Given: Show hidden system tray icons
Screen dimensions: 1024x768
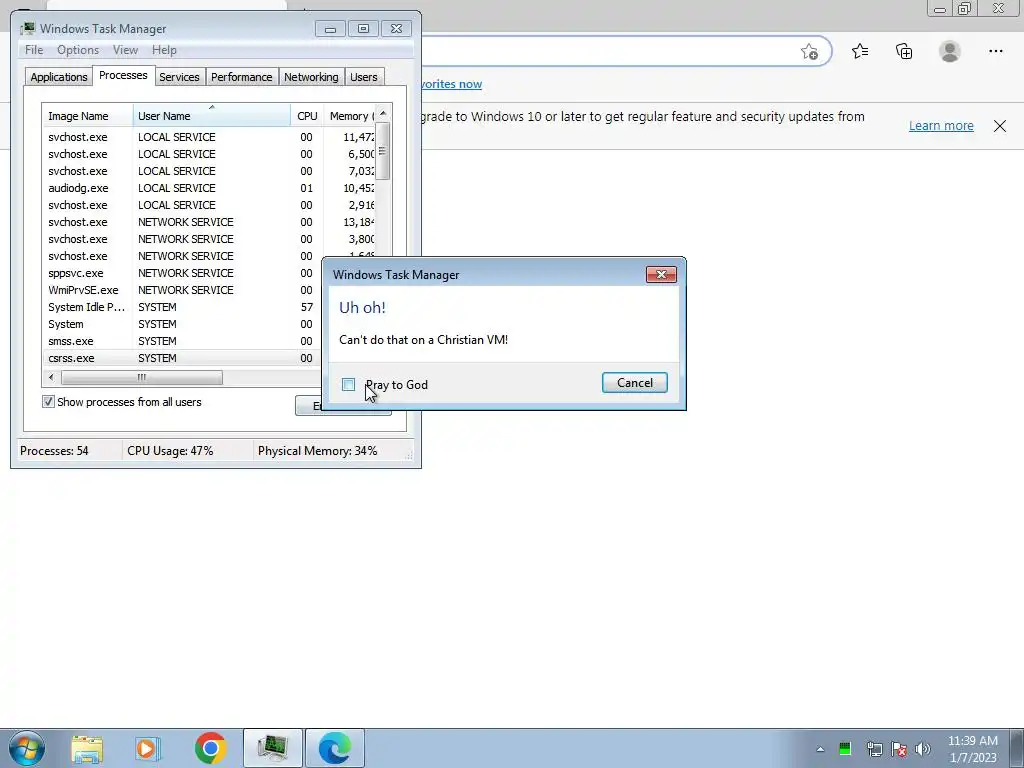Looking at the screenshot, I should pos(820,749).
